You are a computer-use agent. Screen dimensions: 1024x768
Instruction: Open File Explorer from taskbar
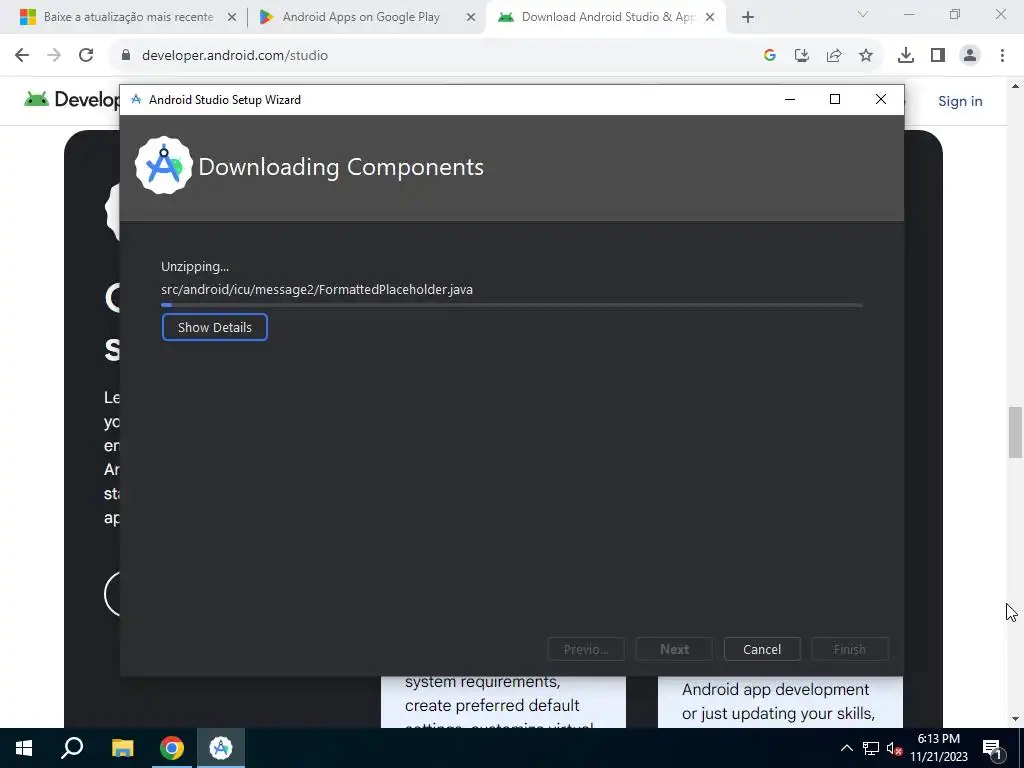click(x=122, y=748)
